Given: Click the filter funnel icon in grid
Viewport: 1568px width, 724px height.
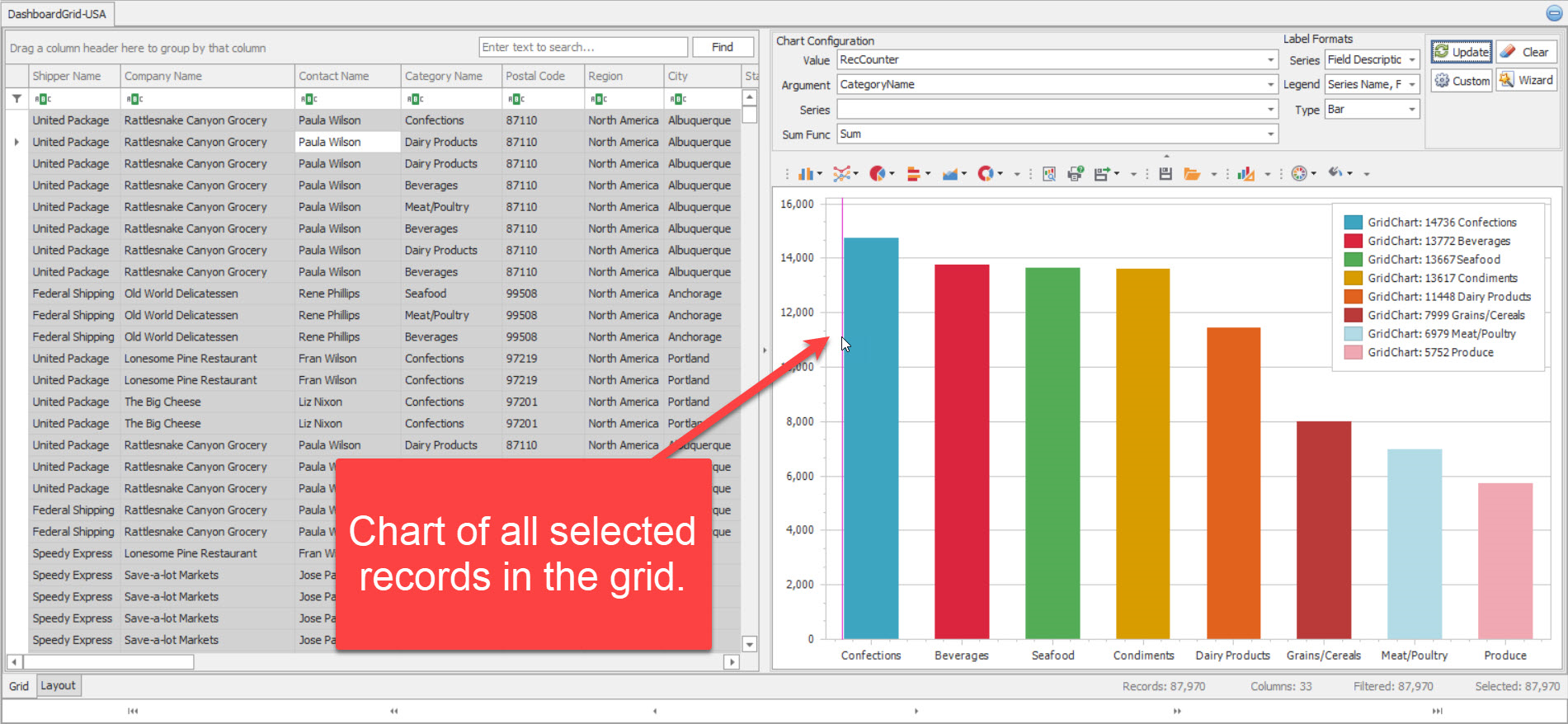Looking at the screenshot, I should pos(16,99).
